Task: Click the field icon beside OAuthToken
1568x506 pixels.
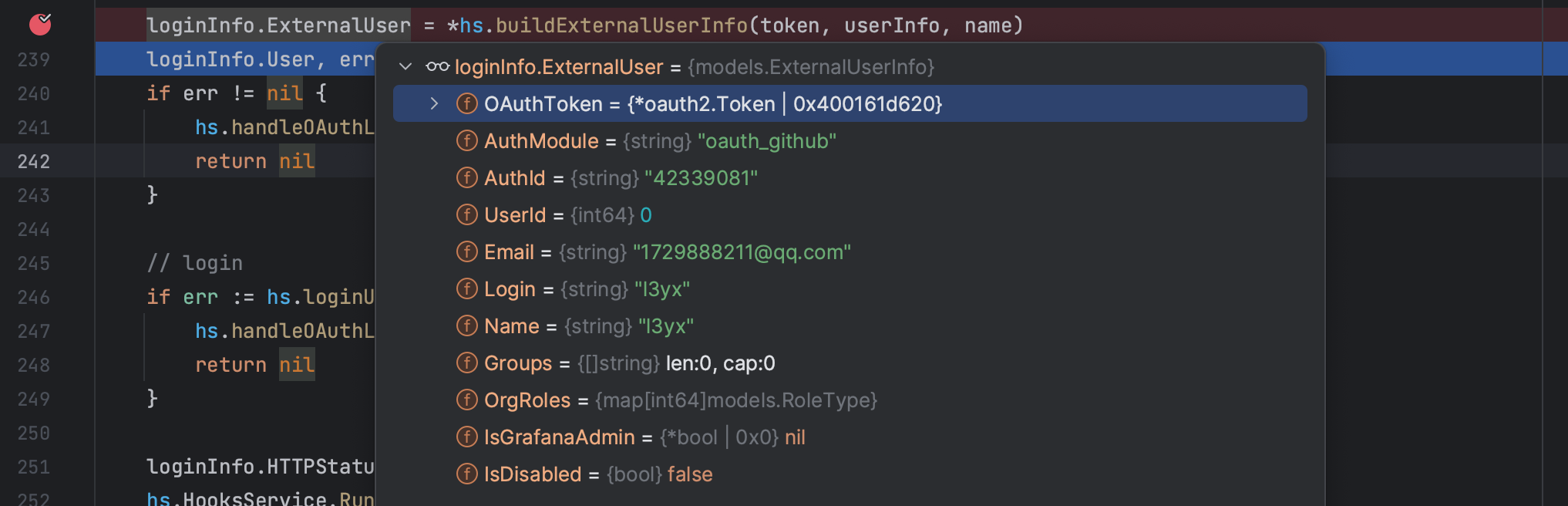Action: click(x=467, y=103)
